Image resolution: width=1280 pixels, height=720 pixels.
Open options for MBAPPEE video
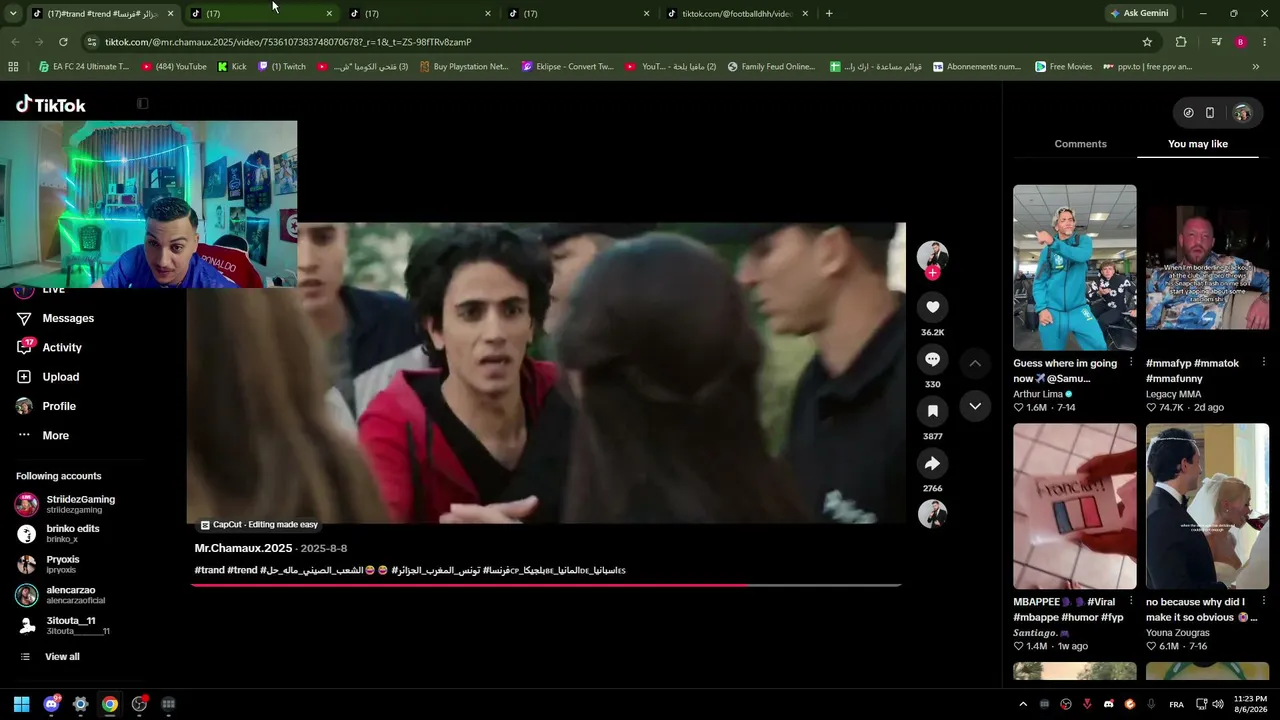pos(1131,602)
